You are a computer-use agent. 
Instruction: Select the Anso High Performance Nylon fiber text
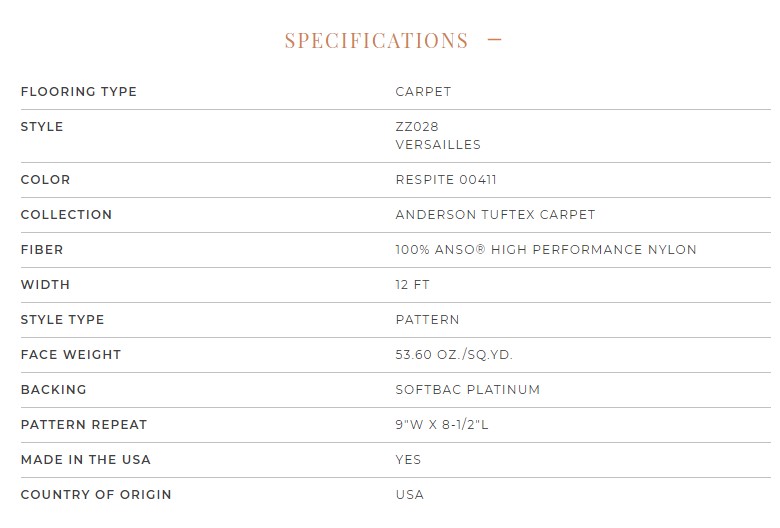pos(546,249)
